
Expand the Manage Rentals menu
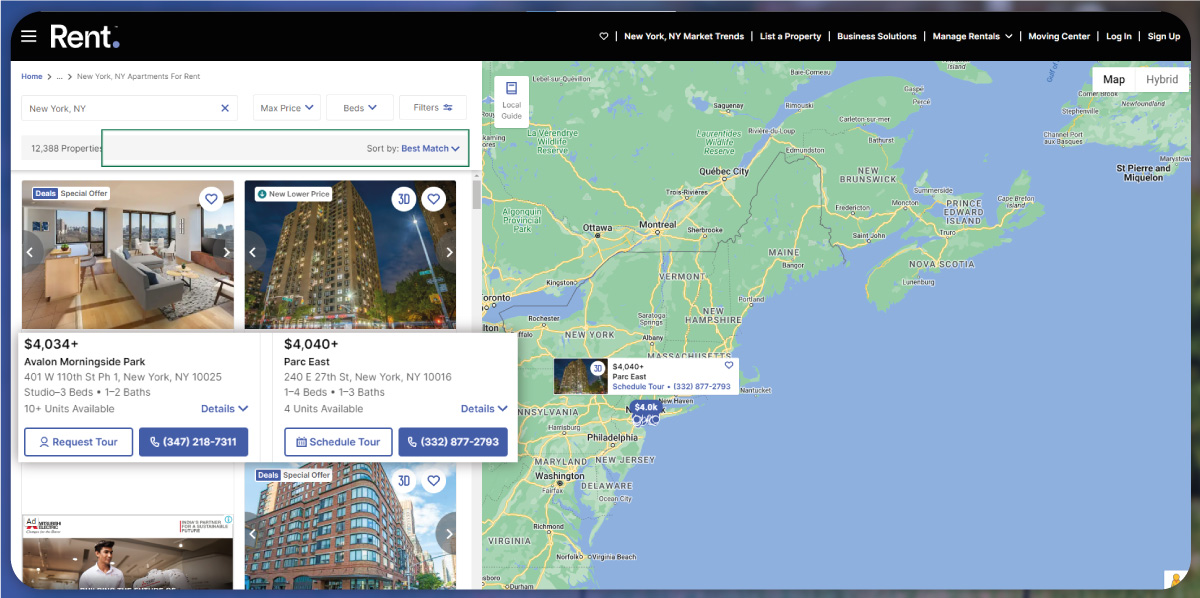(x=972, y=36)
